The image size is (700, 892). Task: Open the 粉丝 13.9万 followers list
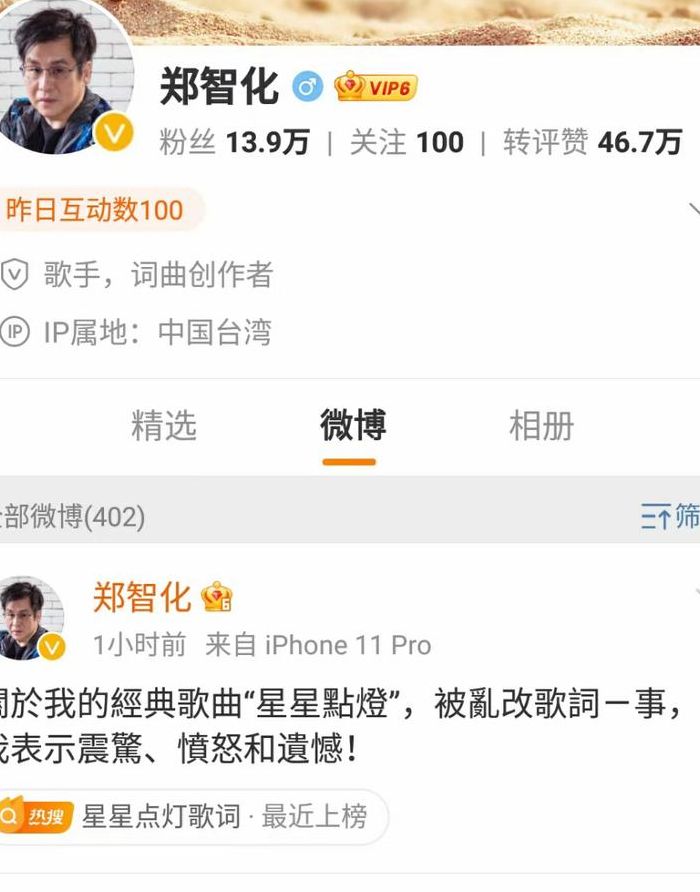[234, 142]
